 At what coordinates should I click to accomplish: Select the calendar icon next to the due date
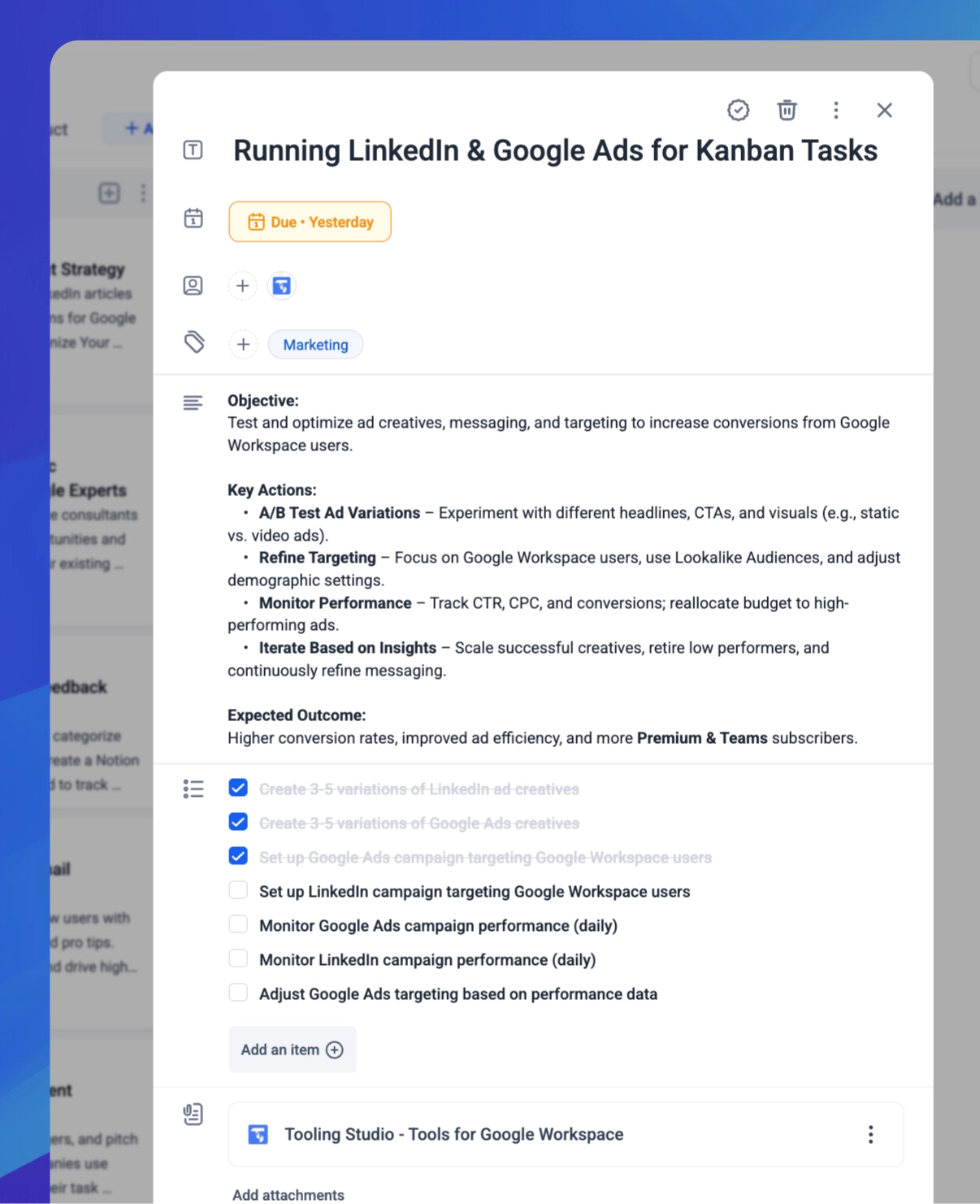point(193,218)
